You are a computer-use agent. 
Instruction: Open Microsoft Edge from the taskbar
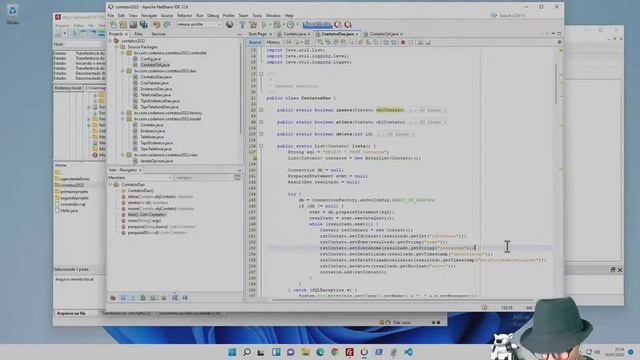[320, 352]
